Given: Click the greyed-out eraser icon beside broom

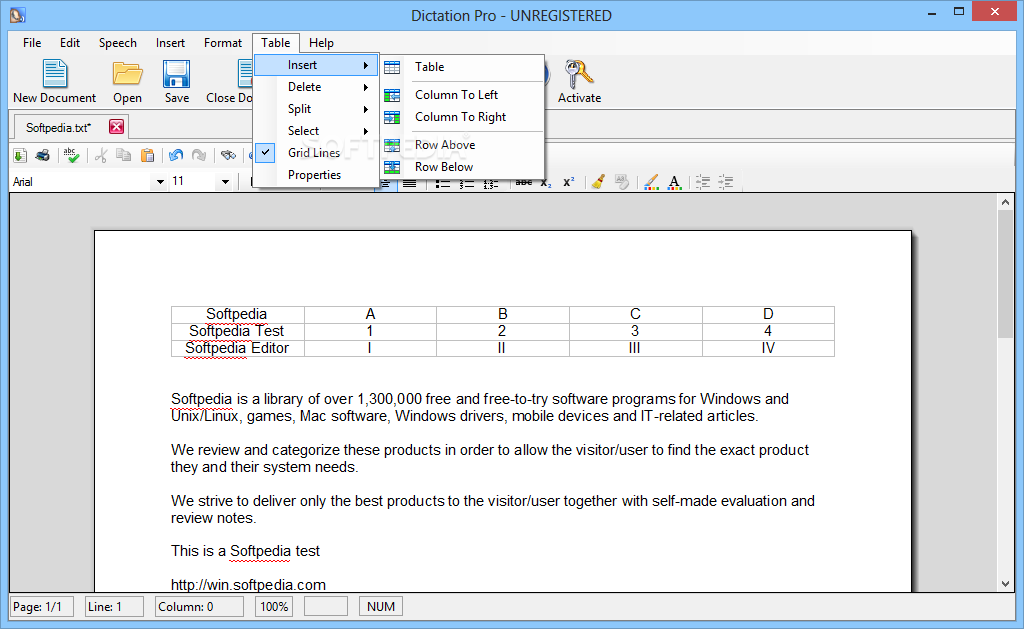Looking at the screenshot, I should click(622, 182).
